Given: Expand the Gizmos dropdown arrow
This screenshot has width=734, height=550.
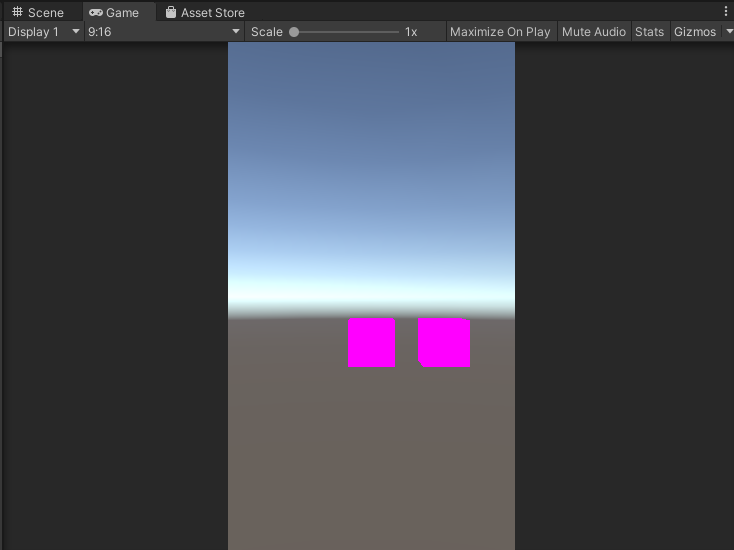Looking at the screenshot, I should (x=728, y=32).
